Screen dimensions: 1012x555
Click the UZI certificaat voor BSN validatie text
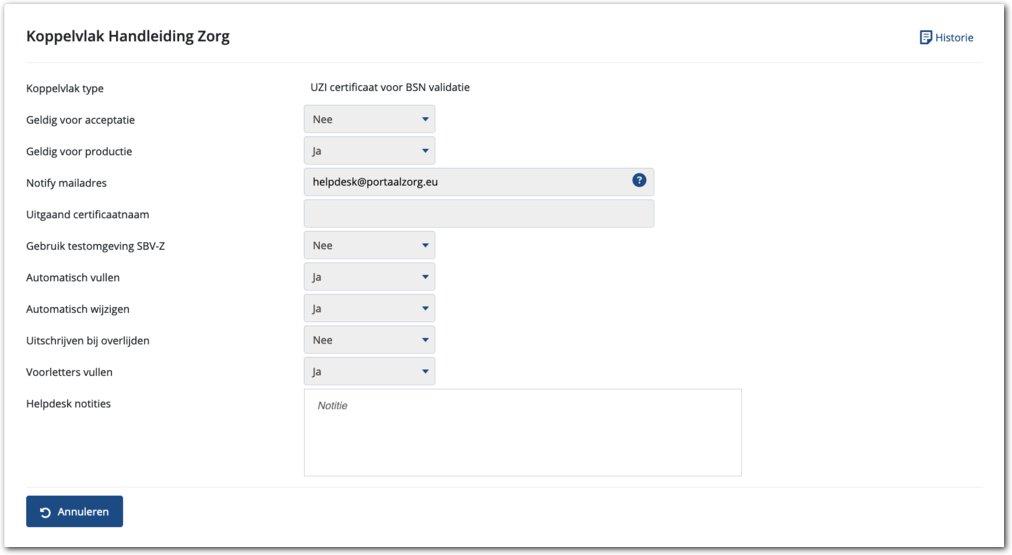(x=391, y=87)
